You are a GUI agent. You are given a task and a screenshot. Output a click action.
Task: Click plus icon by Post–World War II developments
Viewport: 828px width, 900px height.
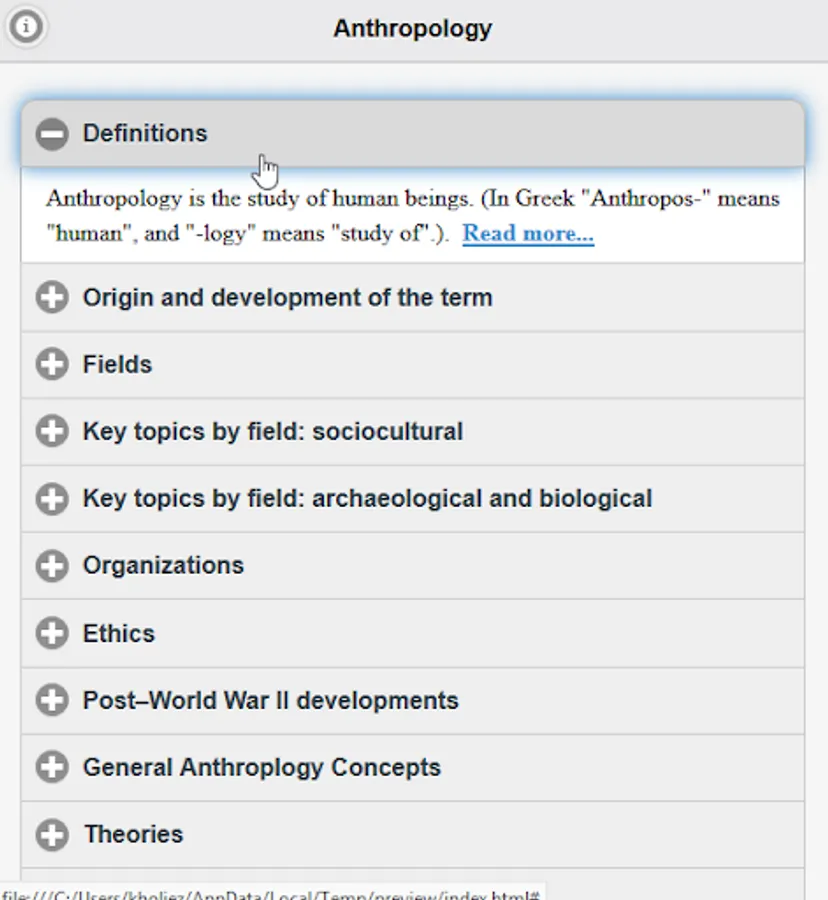[52, 701]
